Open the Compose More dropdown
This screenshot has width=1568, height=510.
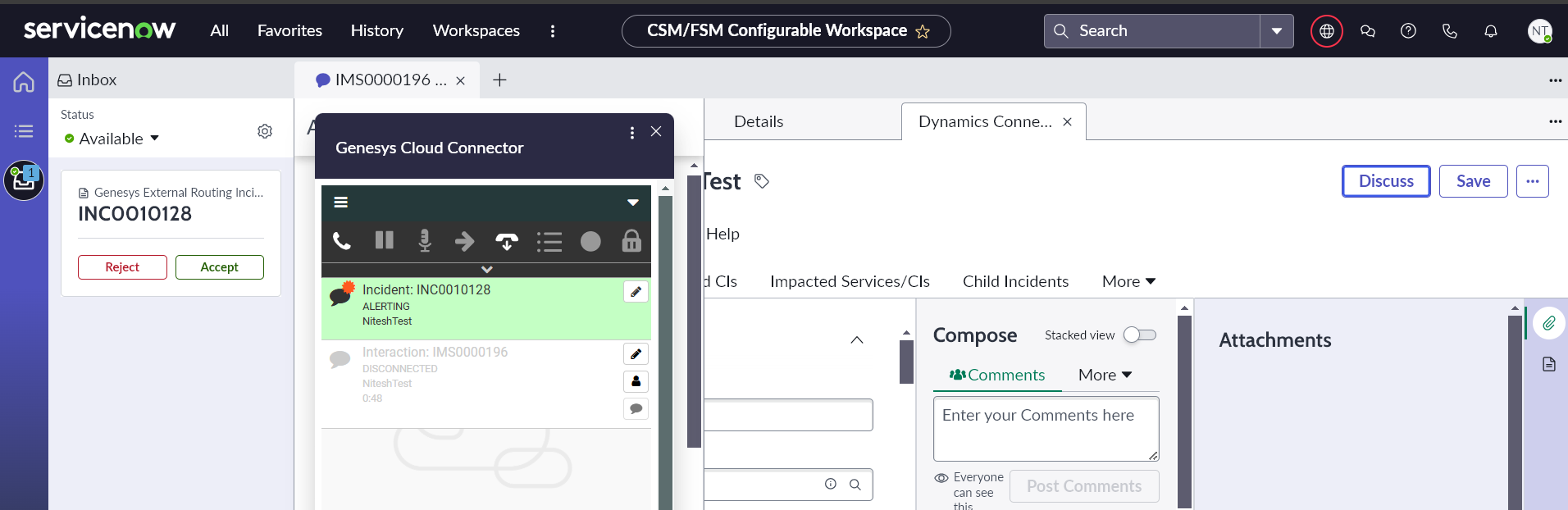[x=1105, y=375]
